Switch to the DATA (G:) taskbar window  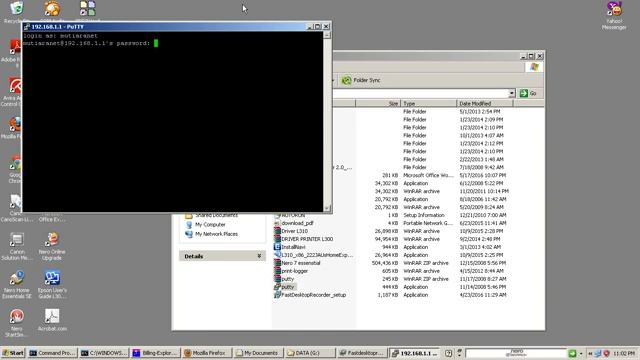click(310, 353)
